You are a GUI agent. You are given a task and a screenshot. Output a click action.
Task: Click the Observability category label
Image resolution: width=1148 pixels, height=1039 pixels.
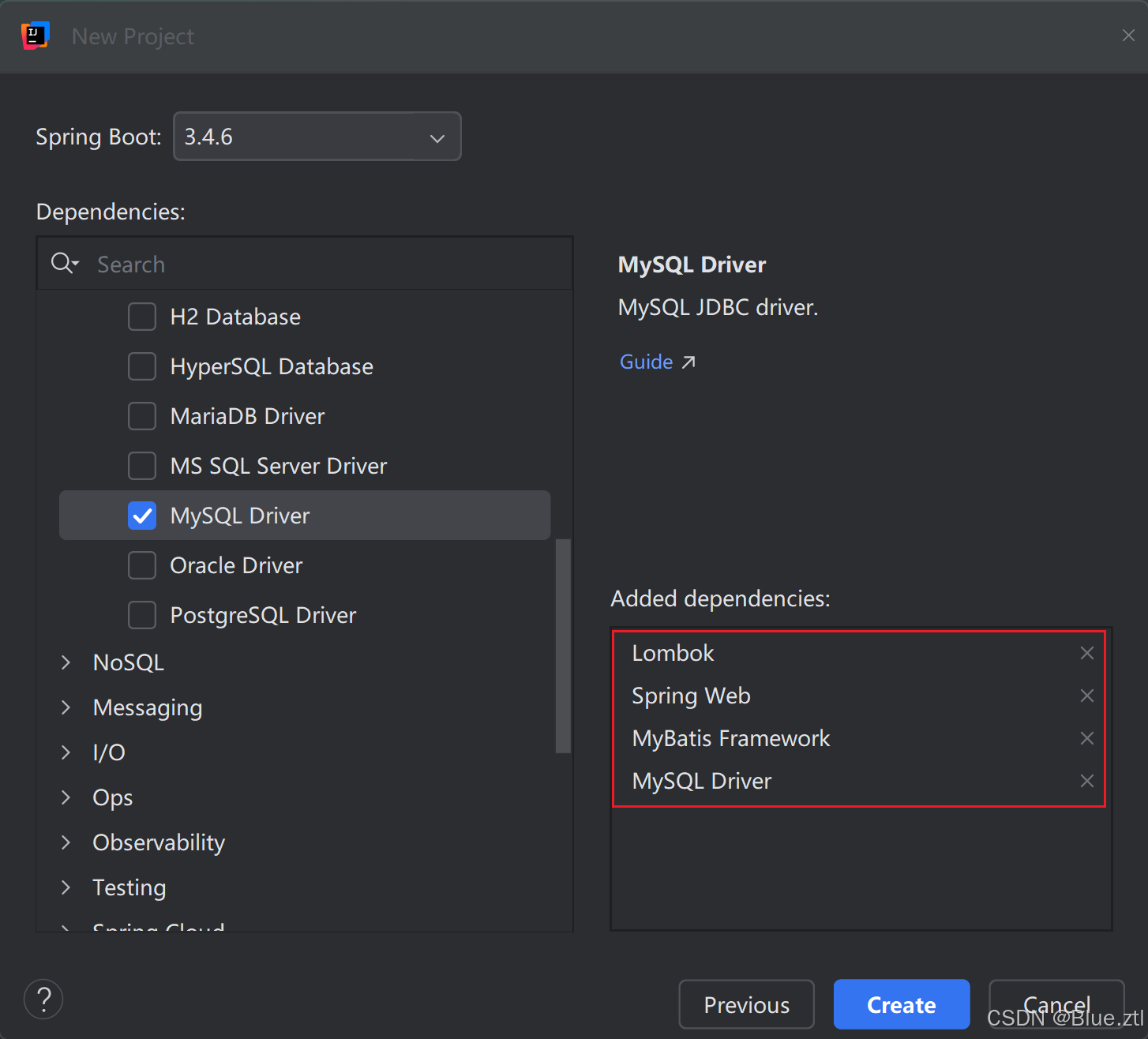[159, 842]
